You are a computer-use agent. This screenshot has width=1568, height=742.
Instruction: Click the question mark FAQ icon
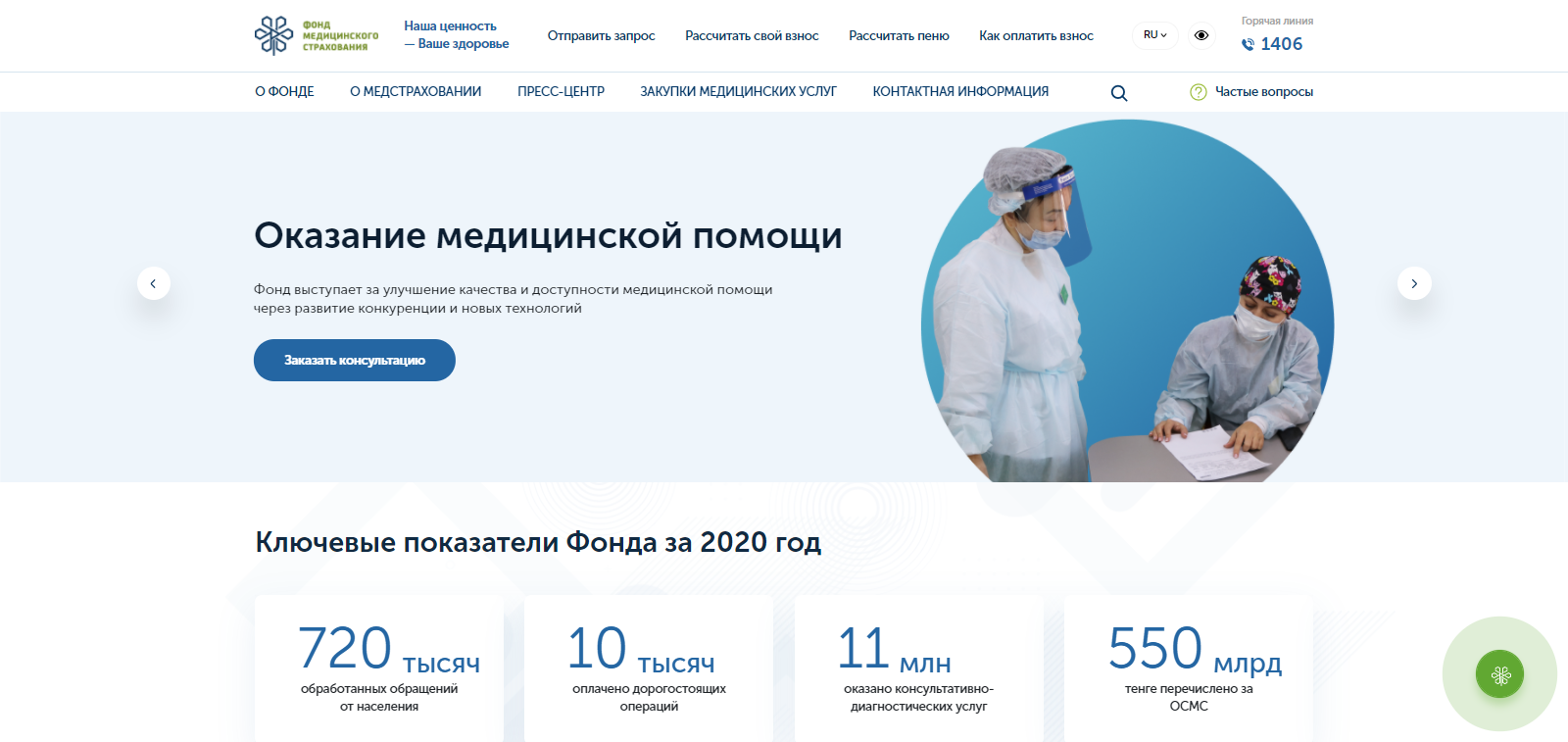[x=1199, y=92]
